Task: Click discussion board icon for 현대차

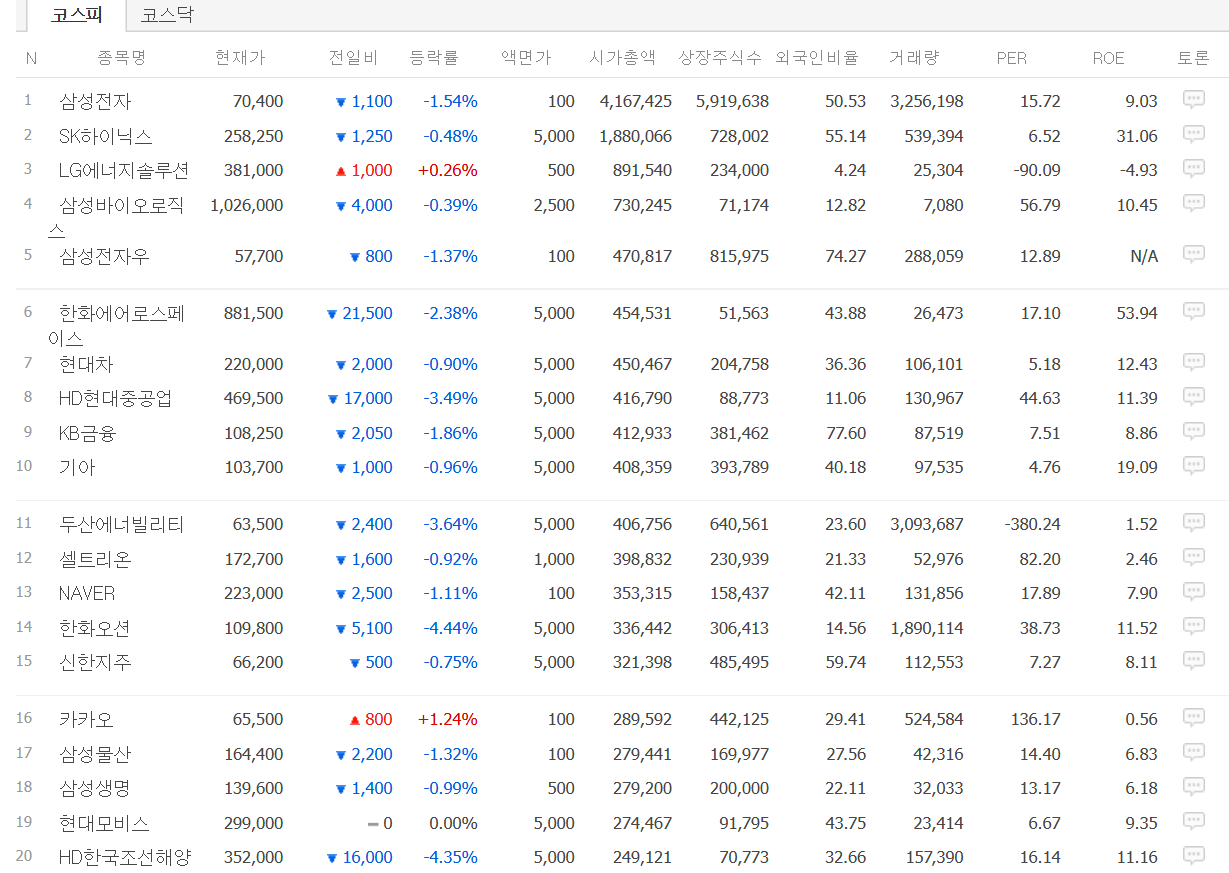Action: click(x=1193, y=363)
